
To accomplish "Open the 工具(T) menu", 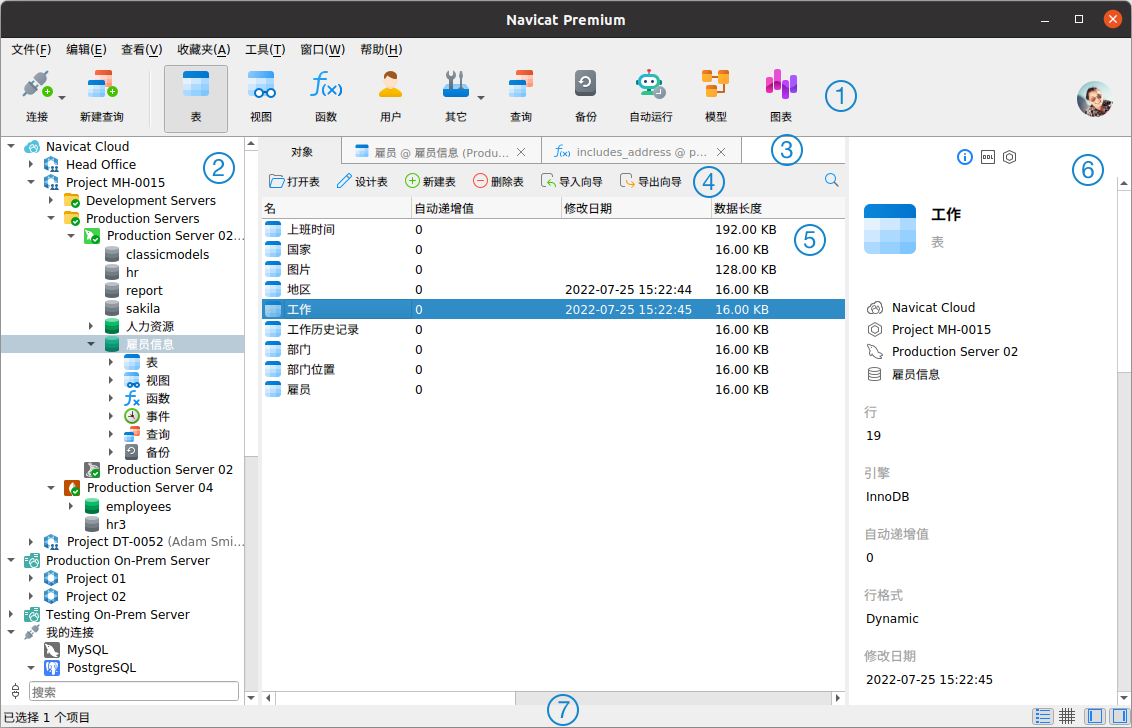I will (x=265, y=50).
